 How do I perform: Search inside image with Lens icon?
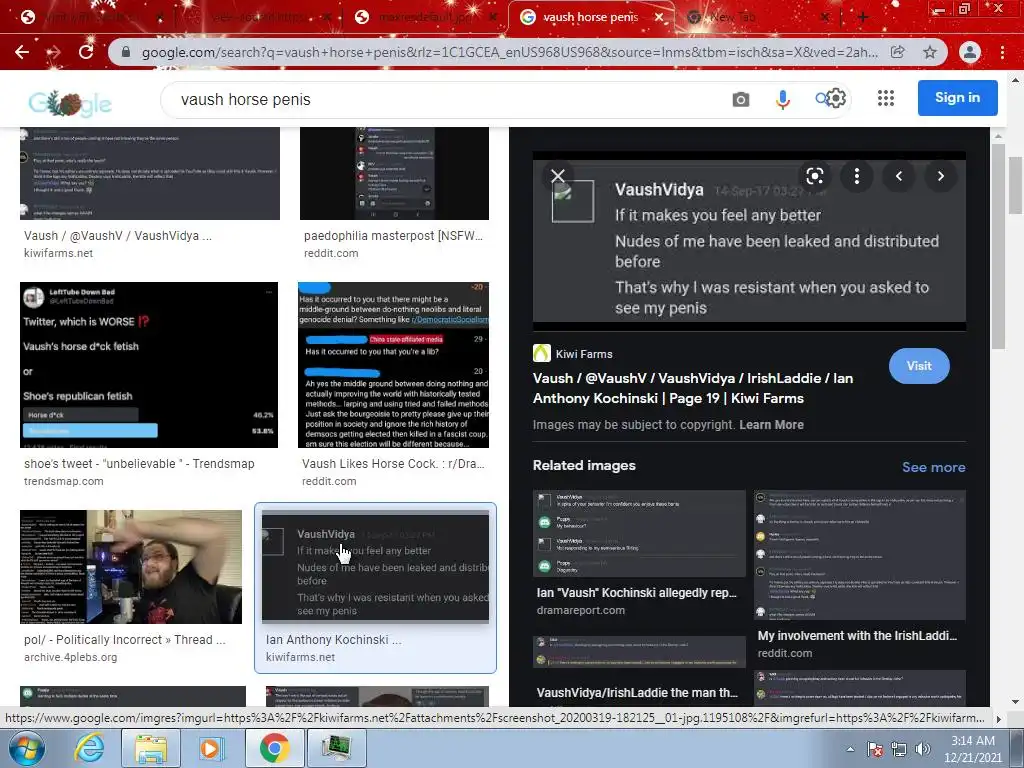click(814, 176)
